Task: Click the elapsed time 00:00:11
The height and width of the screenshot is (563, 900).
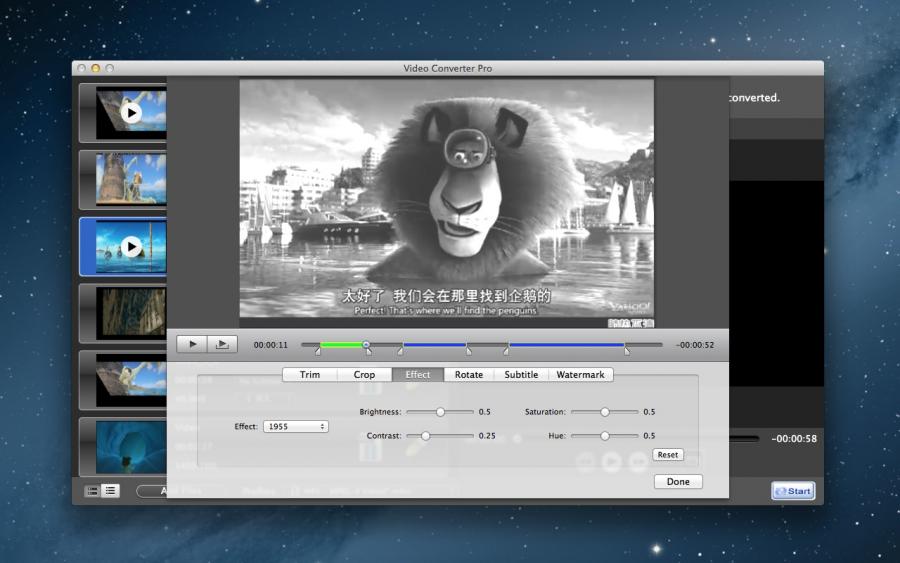Action: 271,345
